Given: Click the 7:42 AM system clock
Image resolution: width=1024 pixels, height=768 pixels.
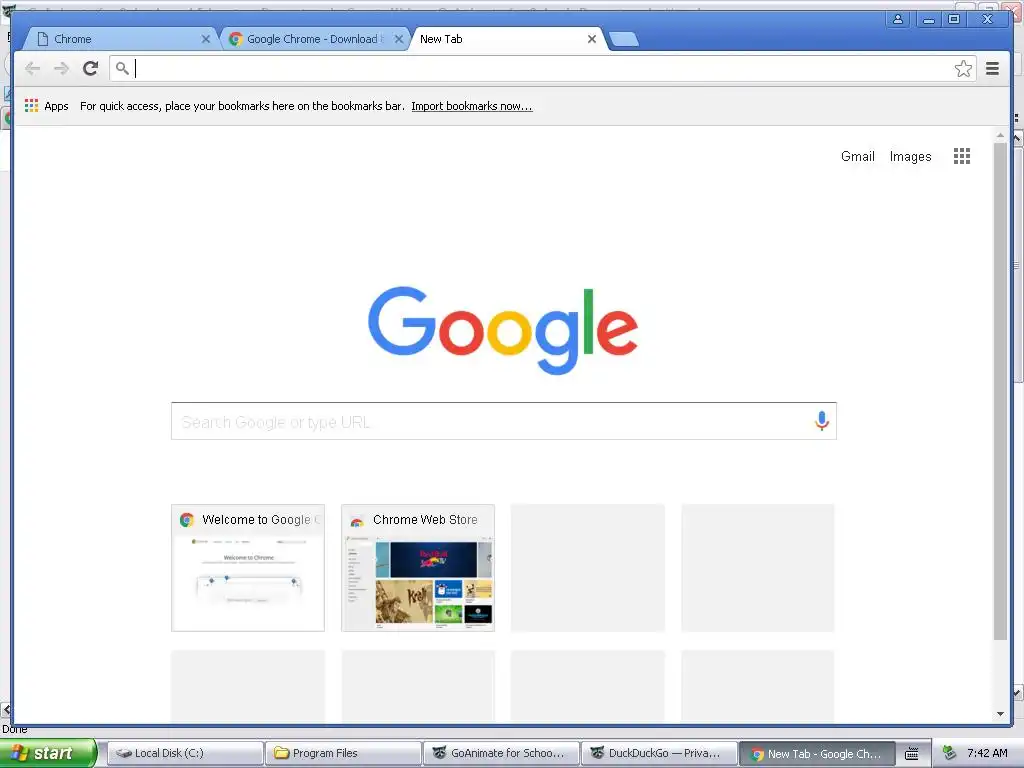Looking at the screenshot, I should [987, 753].
